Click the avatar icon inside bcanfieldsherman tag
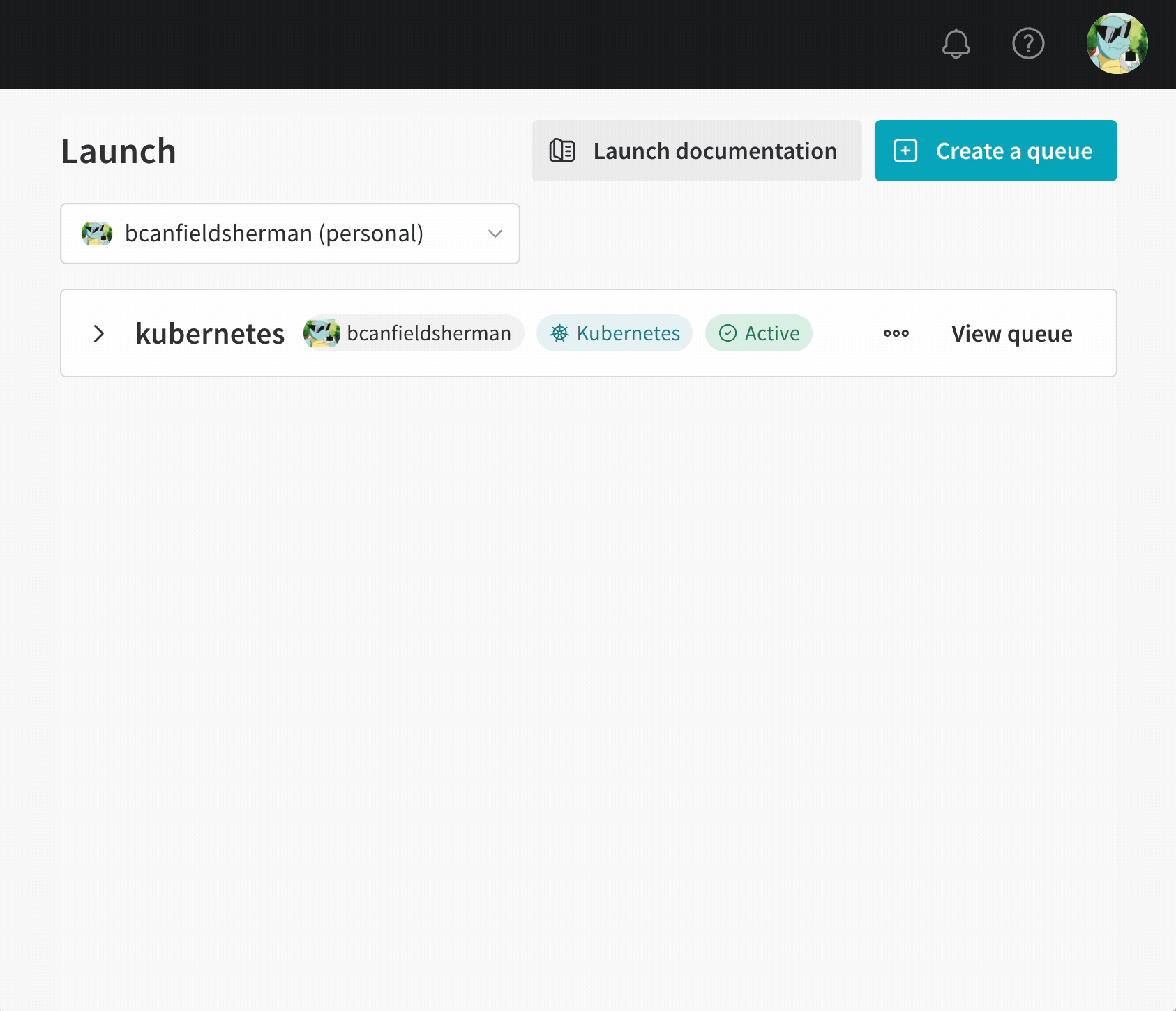 pos(322,333)
